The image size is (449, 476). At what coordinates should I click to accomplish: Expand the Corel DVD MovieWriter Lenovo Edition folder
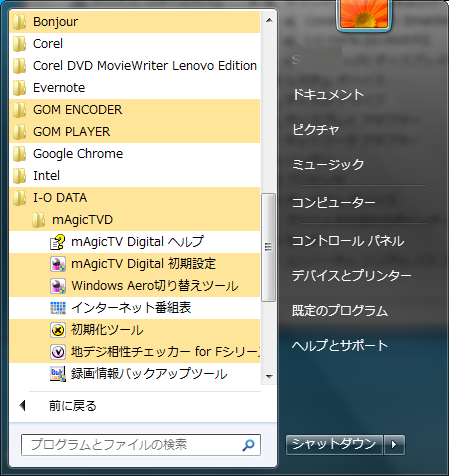[135, 66]
